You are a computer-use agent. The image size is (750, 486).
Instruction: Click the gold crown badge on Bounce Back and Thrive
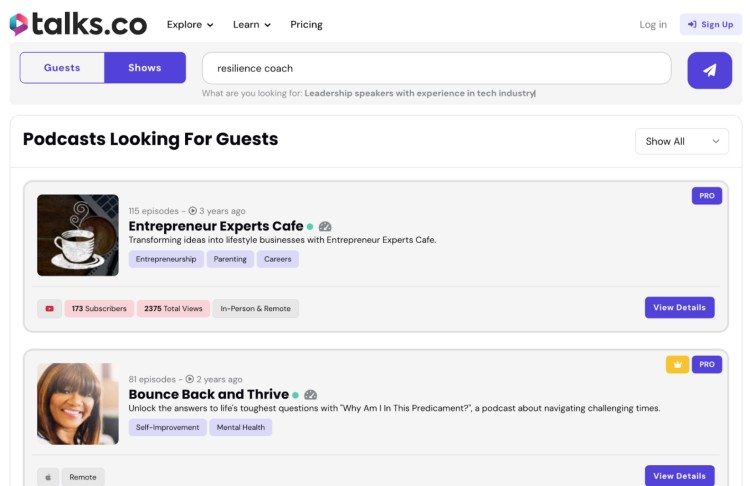(677, 364)
